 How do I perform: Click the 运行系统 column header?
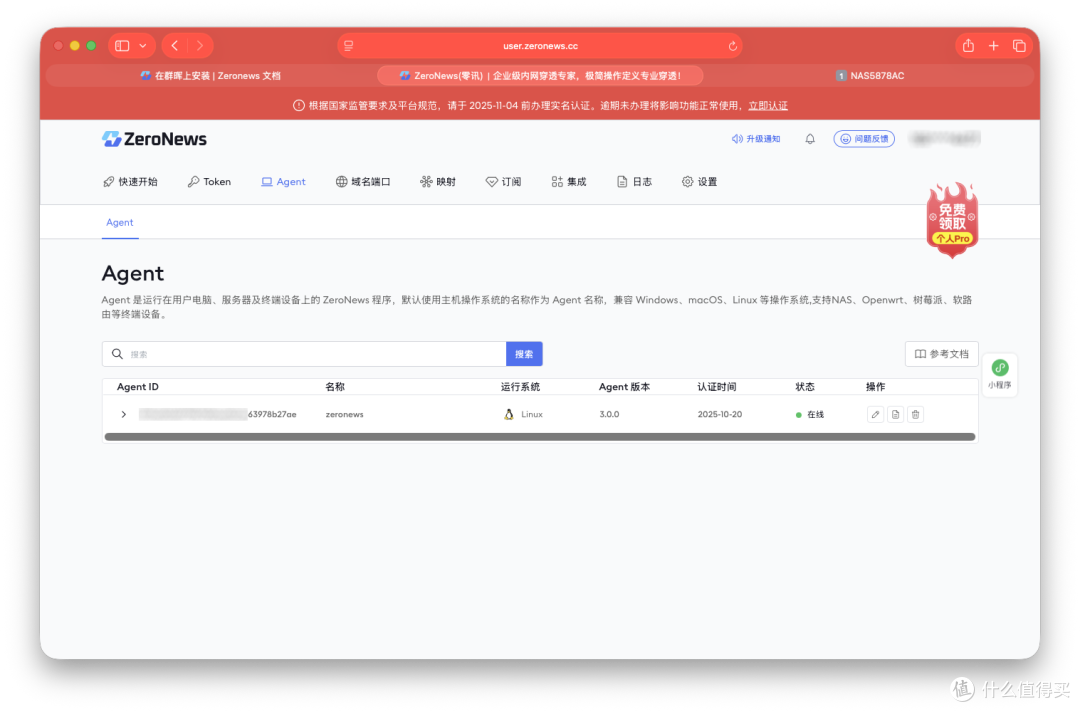click(520, 387)
